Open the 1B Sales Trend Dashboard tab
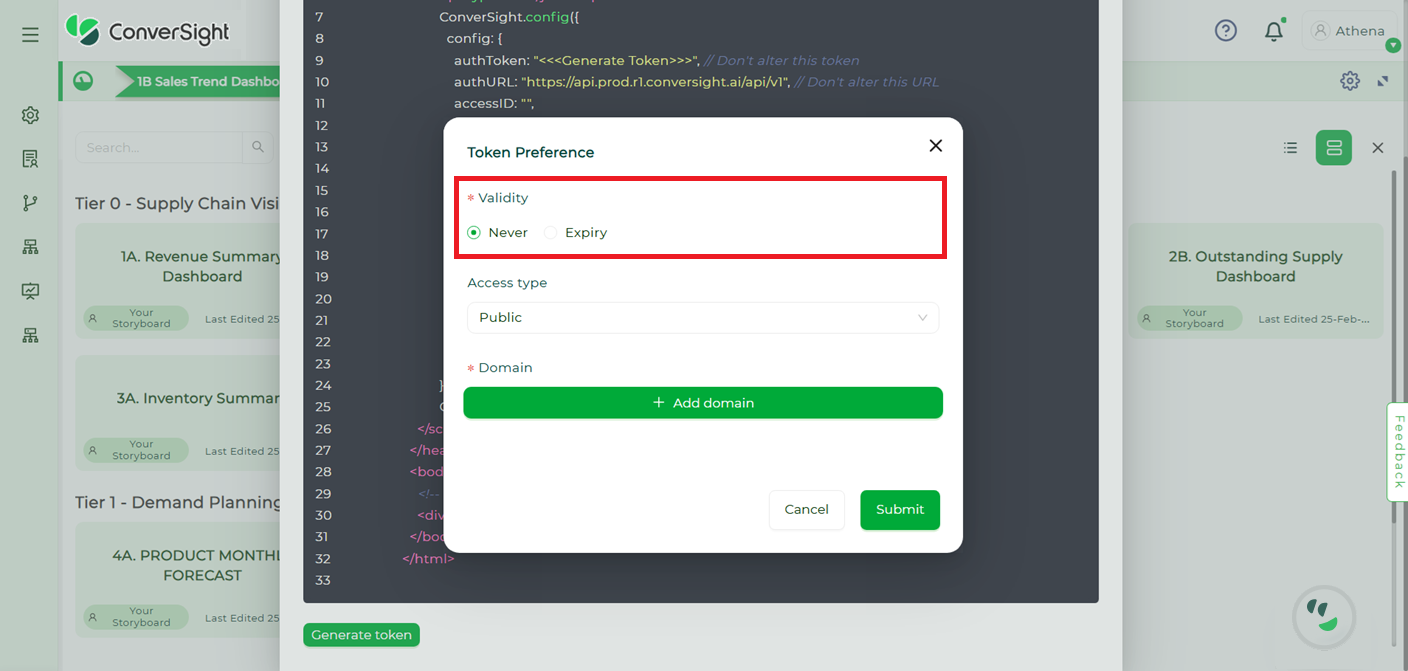This screenshot has width=1408, height=671. tap(198, 81)
